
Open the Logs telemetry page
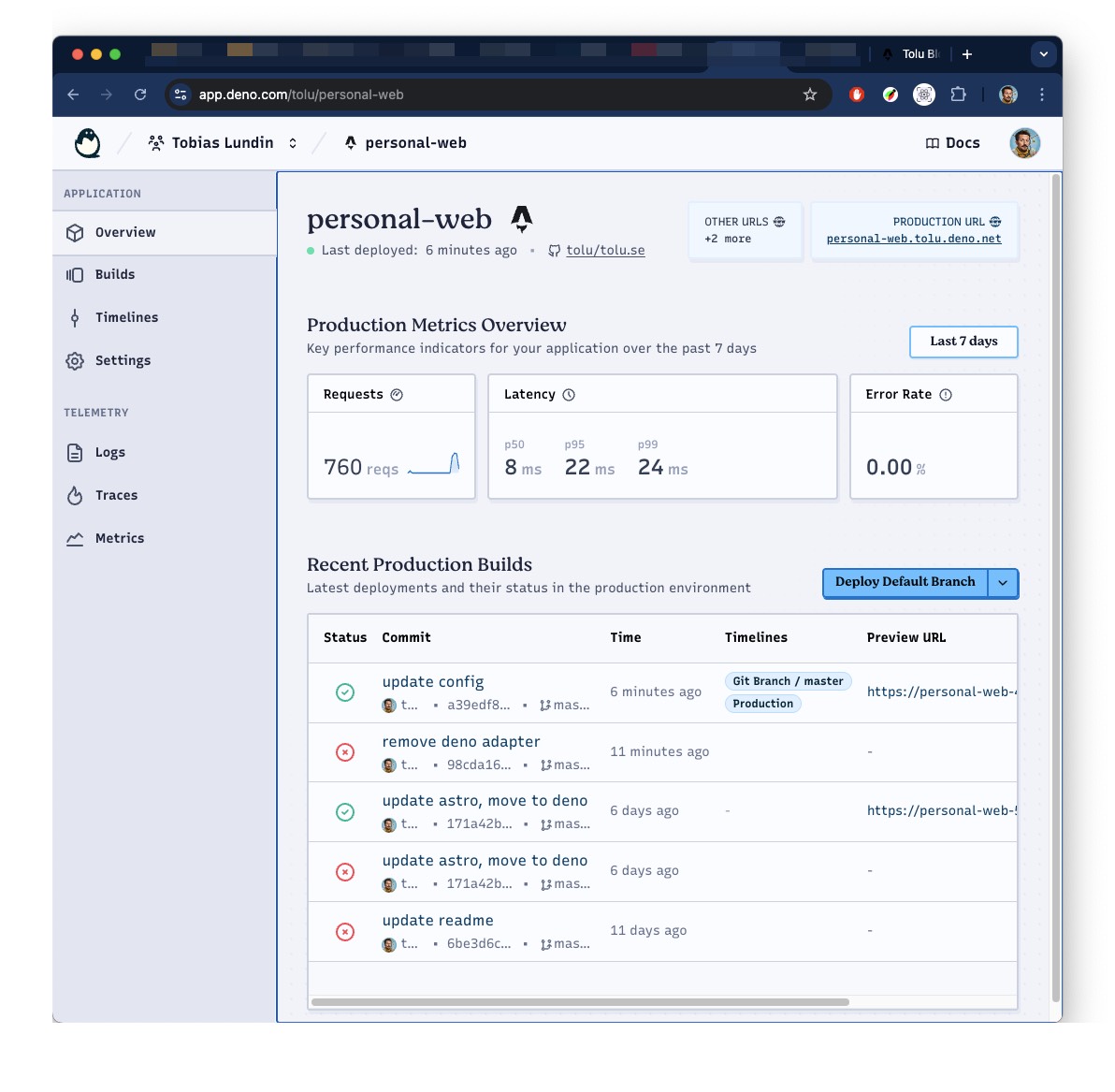165,453
